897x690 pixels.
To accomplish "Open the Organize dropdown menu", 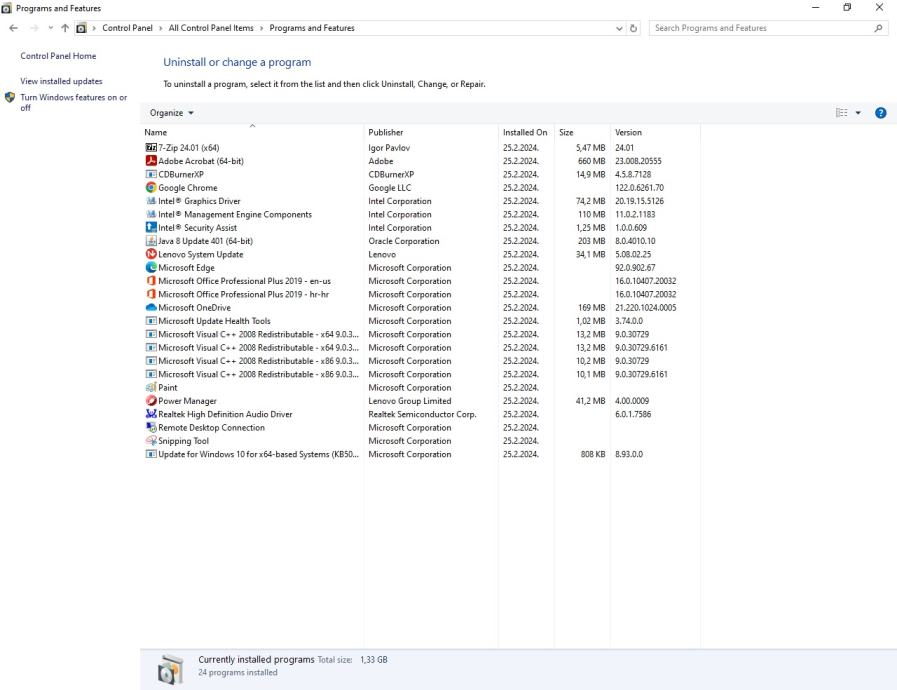I will [x=172, y=113].
